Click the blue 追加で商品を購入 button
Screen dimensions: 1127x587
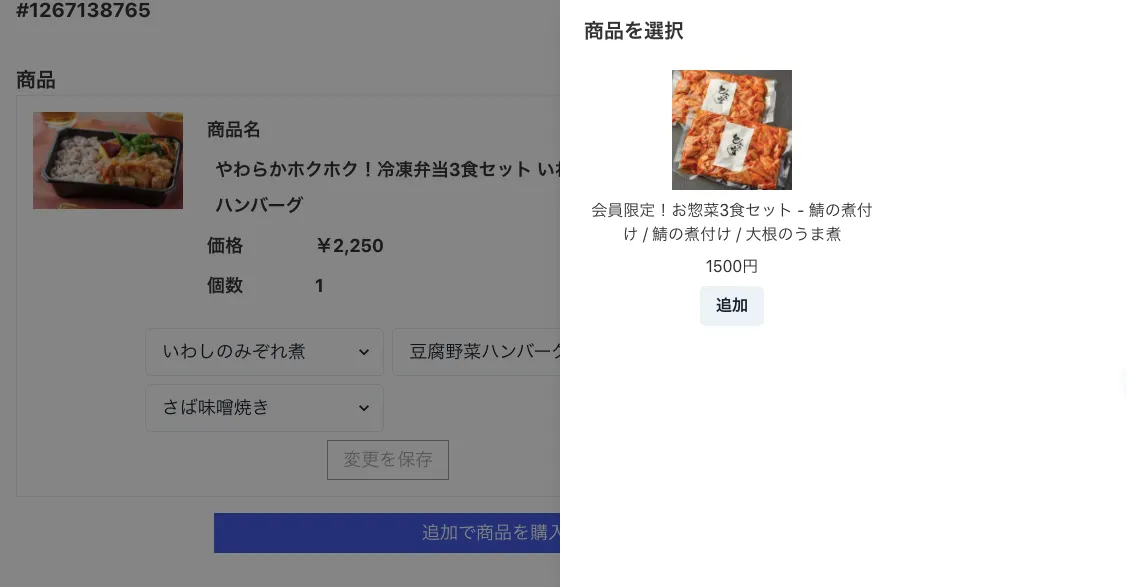pos(387,532)
